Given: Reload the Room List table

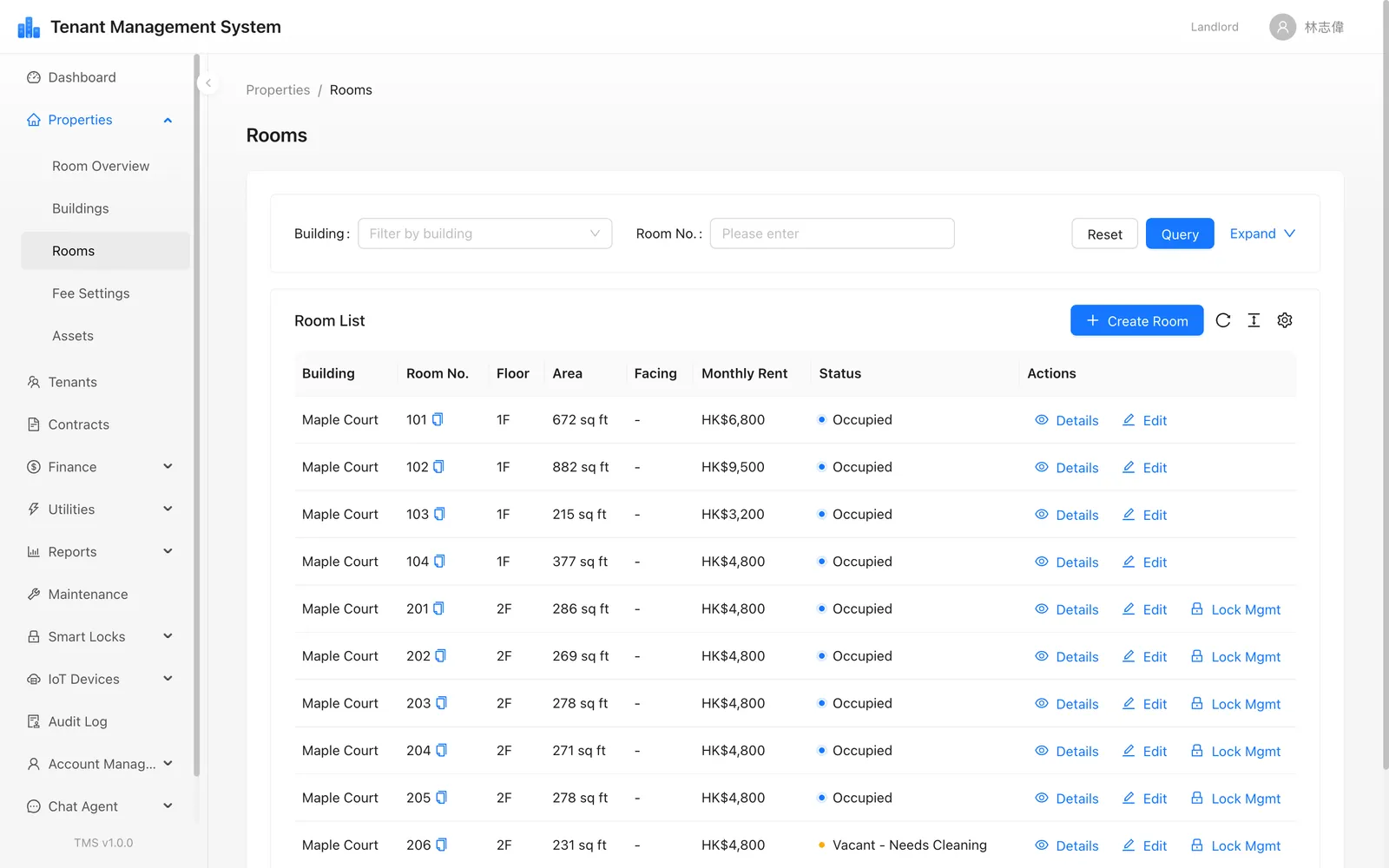Looking at the screenshot, I should (x=1223, y=320).
